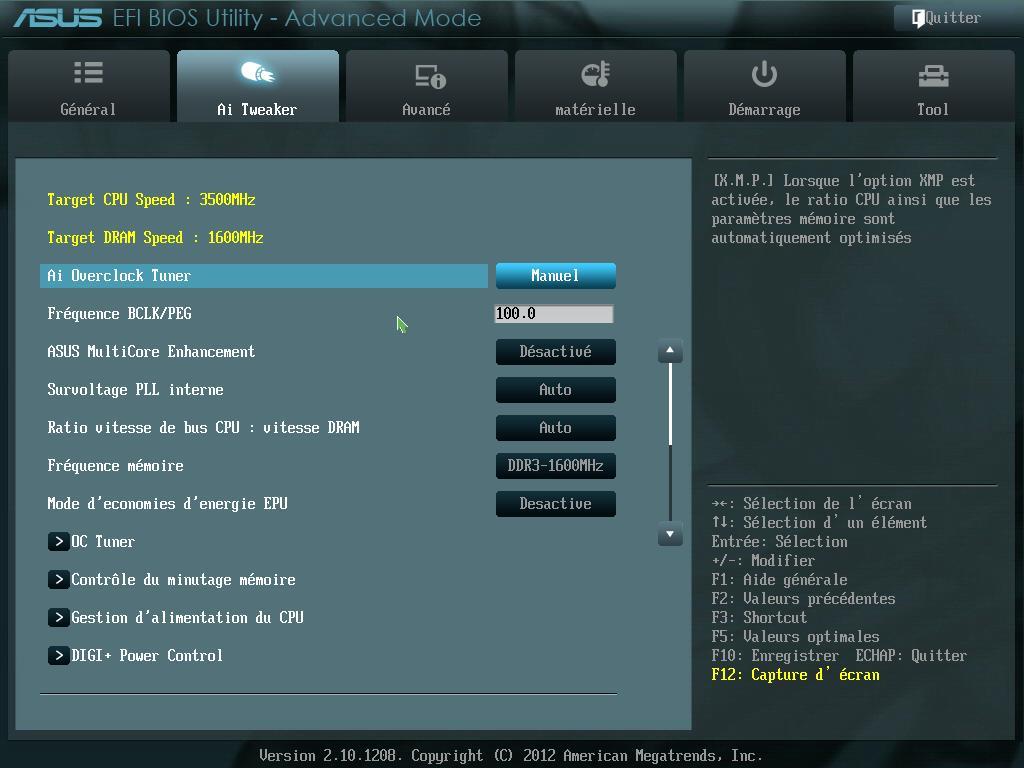
Task: Click the Ai Tweaker comet icon
Action: [x=257, y=72]
